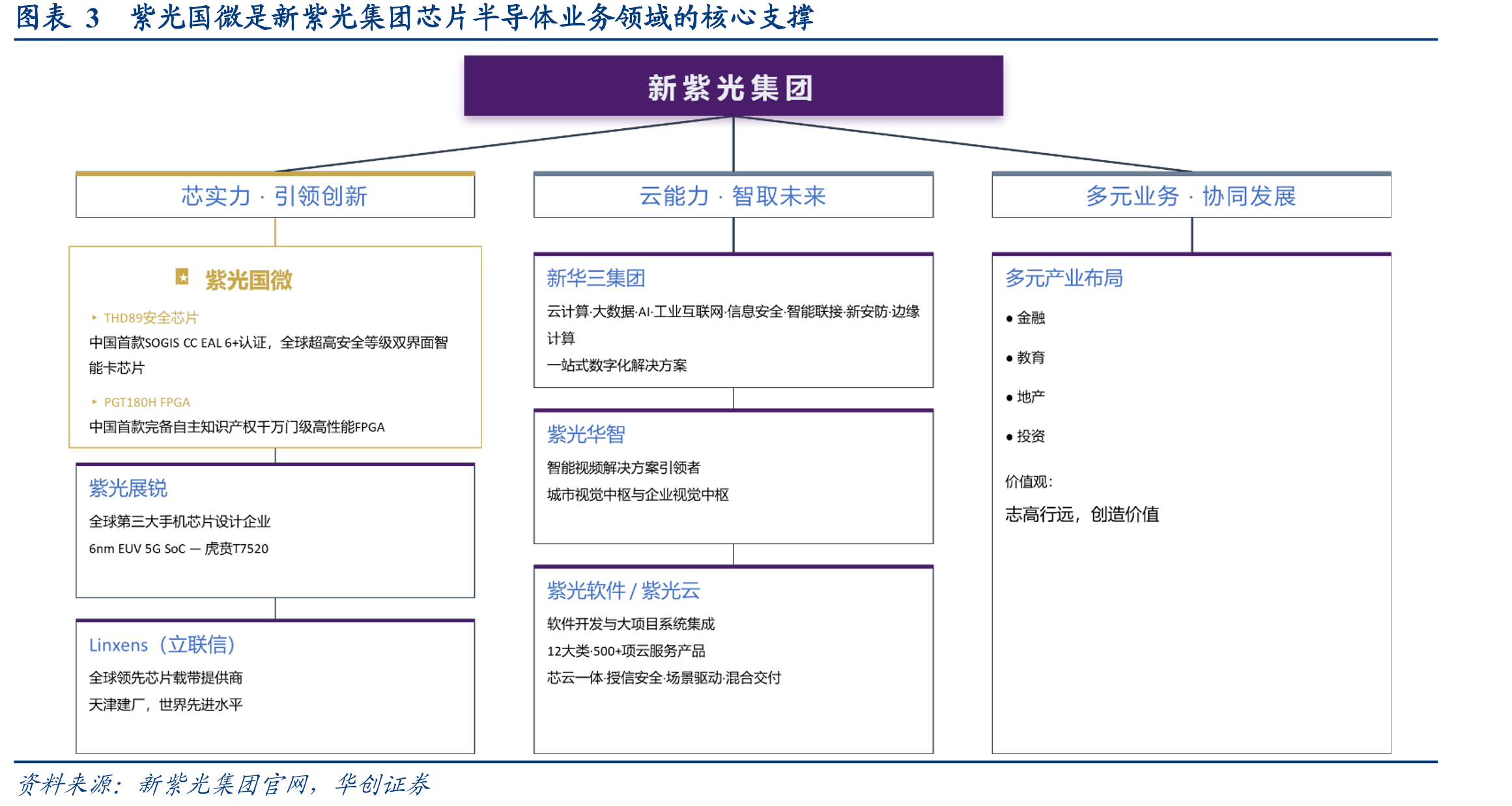The width and height of the screenshot is (1512, 806).
Task: Click the 教育 bullet item
Action: [1025, 357]
